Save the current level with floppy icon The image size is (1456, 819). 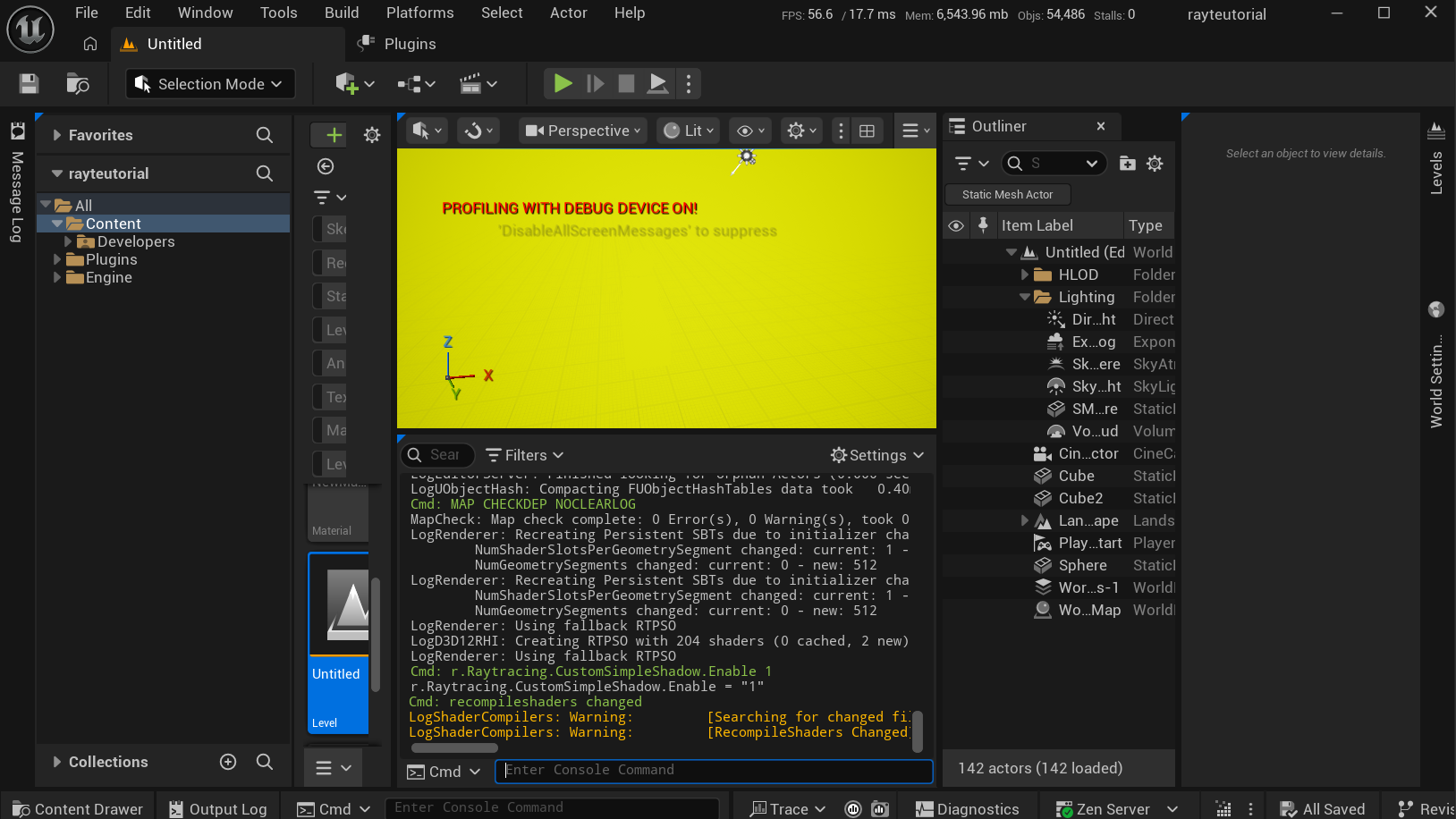pos(29,84)
